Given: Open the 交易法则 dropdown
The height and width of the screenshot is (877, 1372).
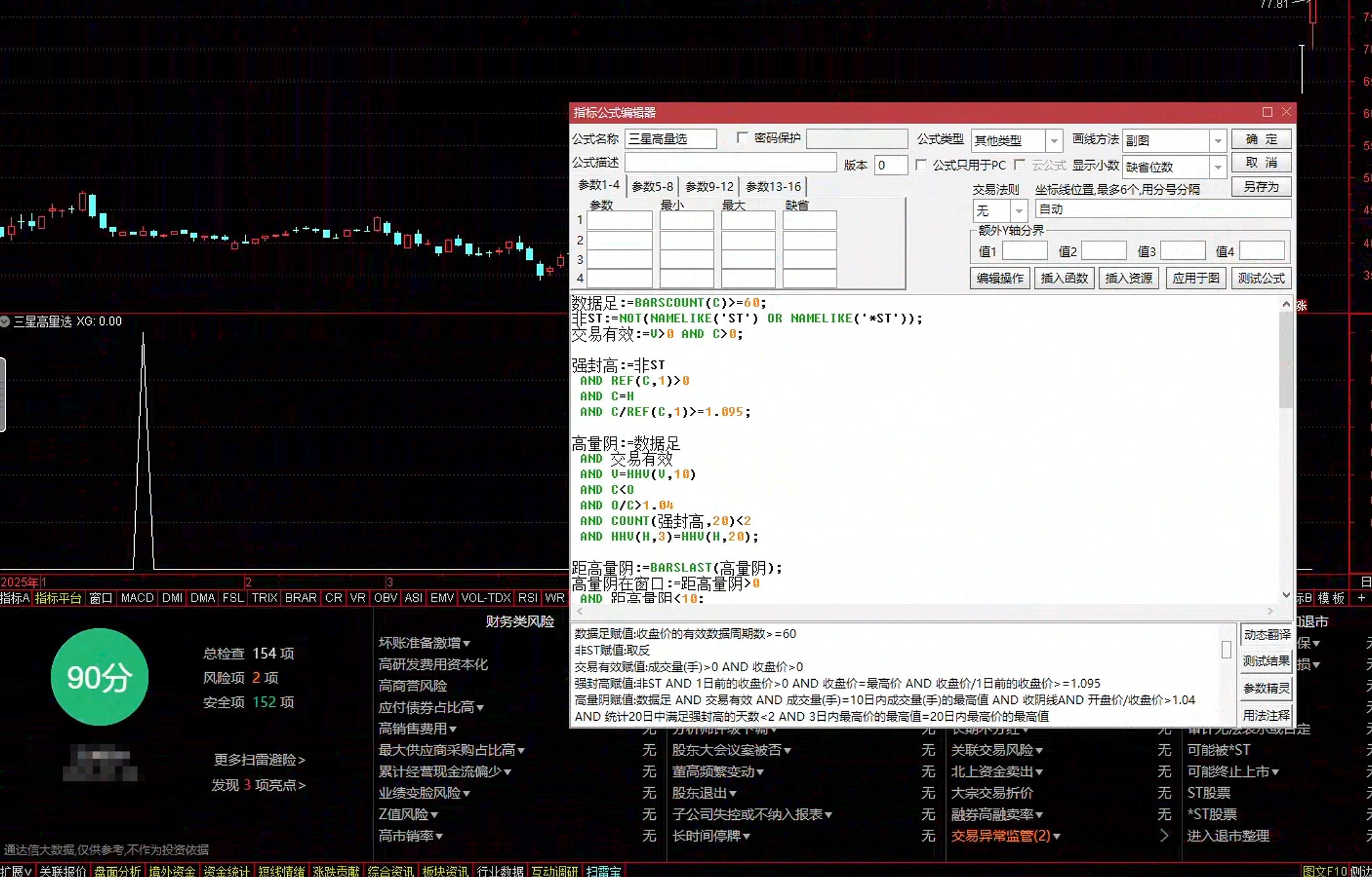Looking at the screenshot, I should pyautogui.click(x=1018, y=211).
